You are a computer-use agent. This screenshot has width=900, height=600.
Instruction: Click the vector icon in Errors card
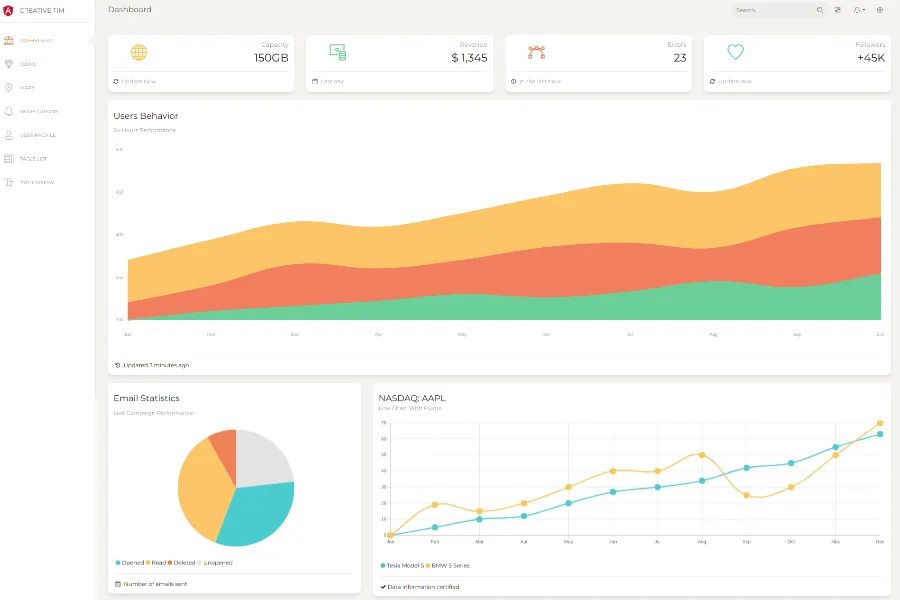536,53
